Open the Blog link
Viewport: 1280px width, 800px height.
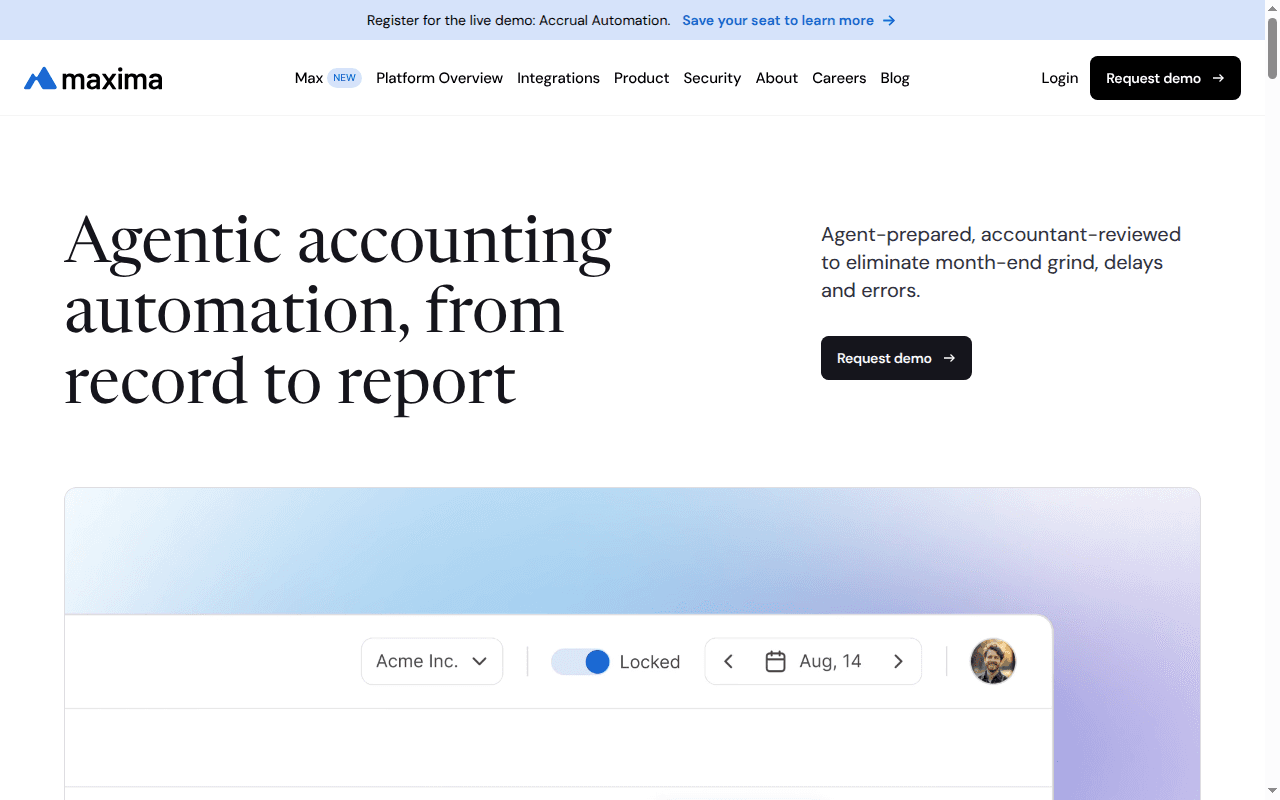pyautogui.click(x=895, y=78)
